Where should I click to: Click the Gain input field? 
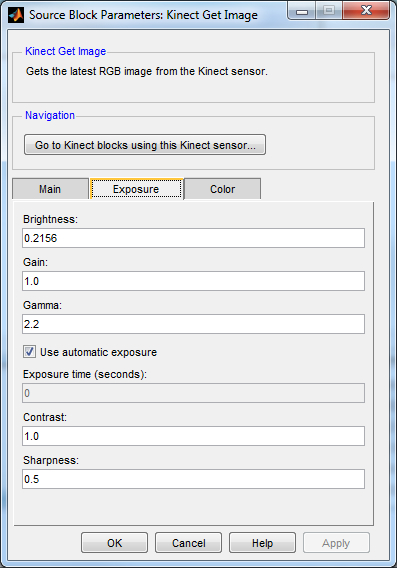pyautogui.click(x=193, y=281)
